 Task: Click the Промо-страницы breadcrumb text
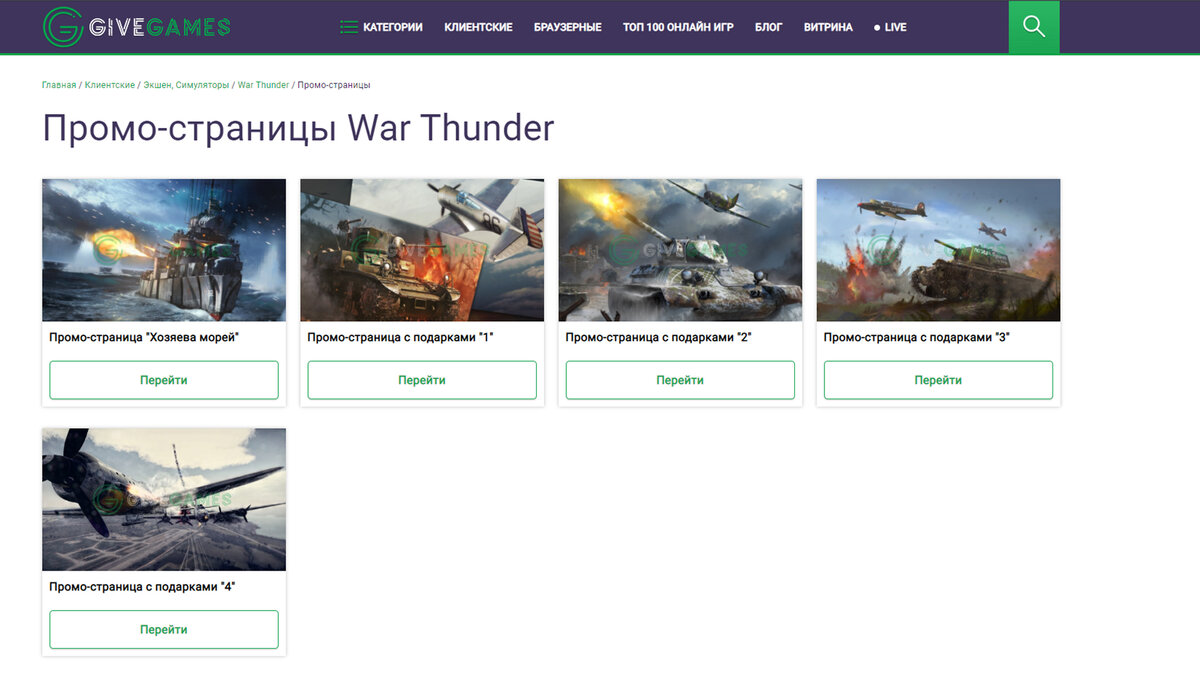pos(334,85)
